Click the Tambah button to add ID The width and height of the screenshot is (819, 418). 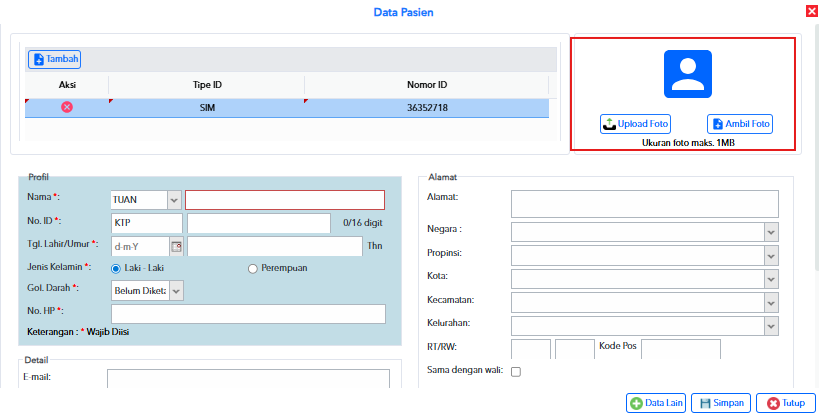(54, 59)
